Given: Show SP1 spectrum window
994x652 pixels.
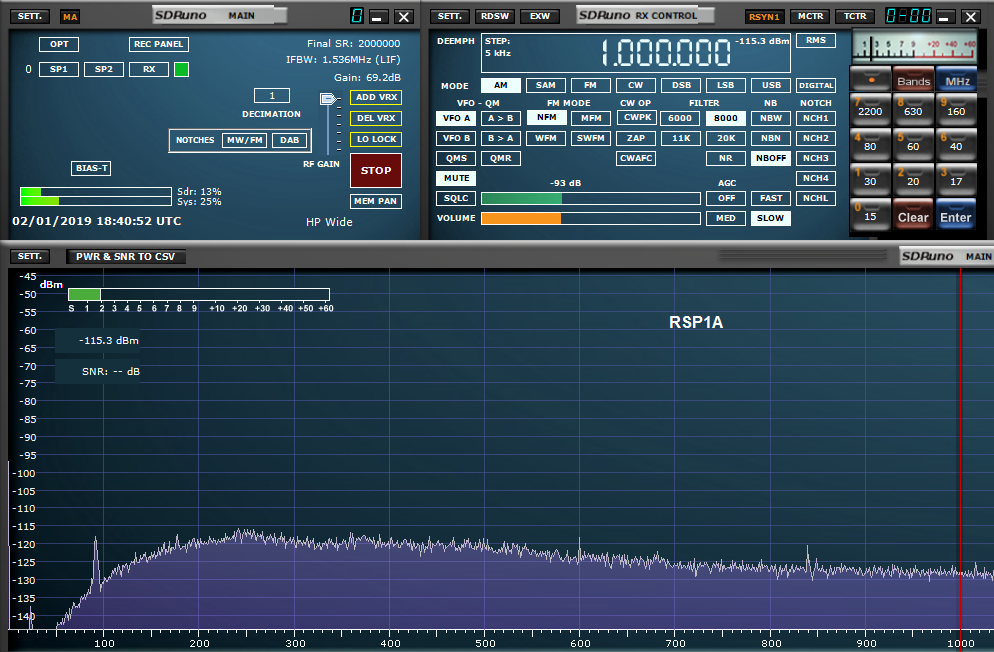Looking at the screenshot, I should point(59,69).
